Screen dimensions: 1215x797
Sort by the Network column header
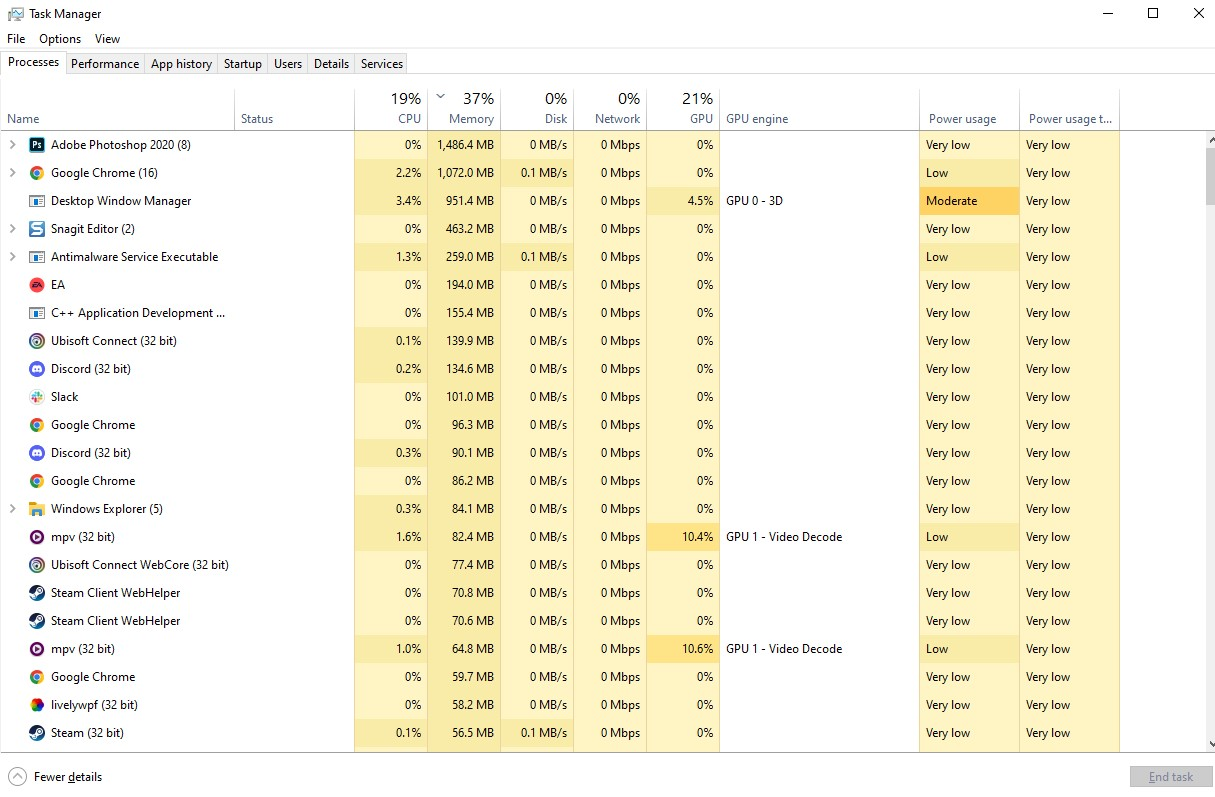click(610, 110)
